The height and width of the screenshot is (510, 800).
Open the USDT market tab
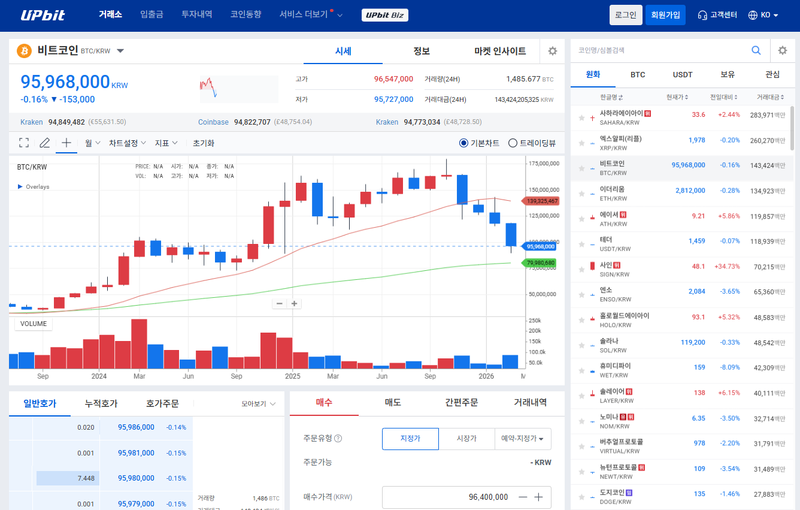(682, 74)
